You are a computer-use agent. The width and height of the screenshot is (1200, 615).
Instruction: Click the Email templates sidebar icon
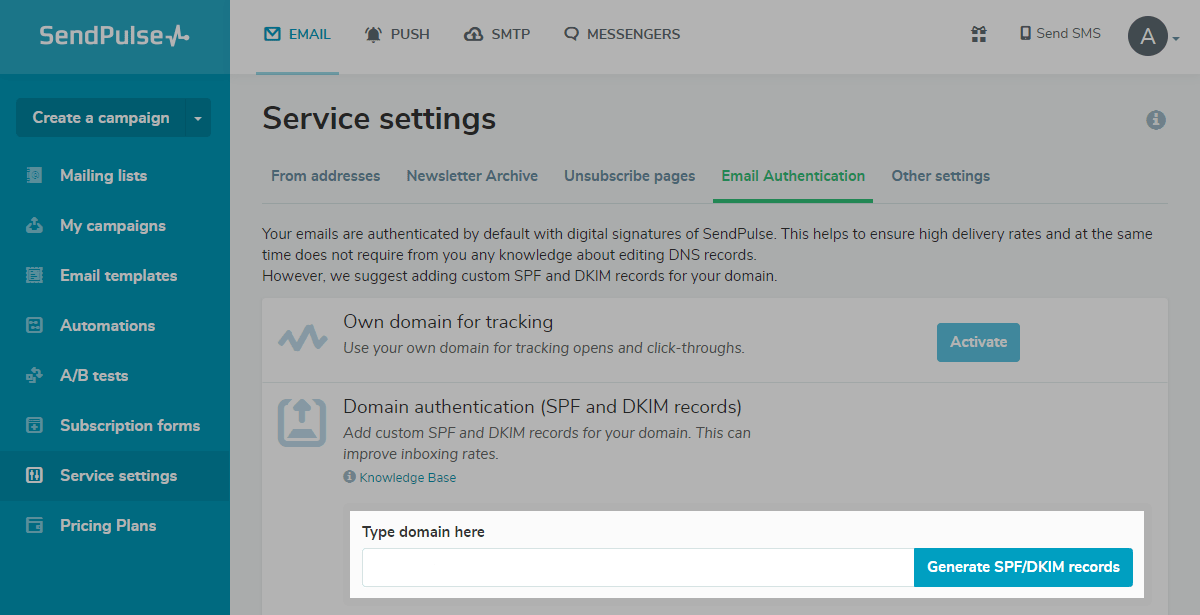35,275
